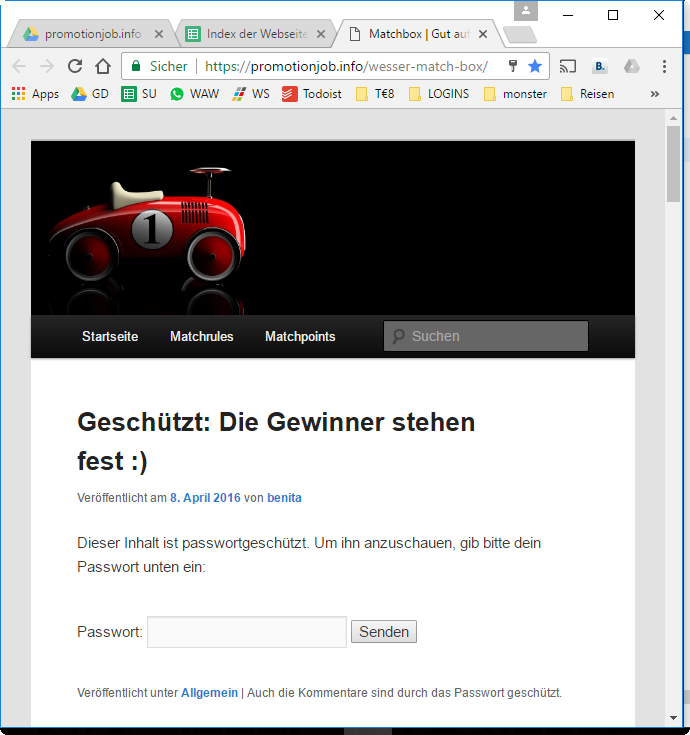690x735 pixels.
Task: Open the saved password key icon
Action: (x=513, y=66)
